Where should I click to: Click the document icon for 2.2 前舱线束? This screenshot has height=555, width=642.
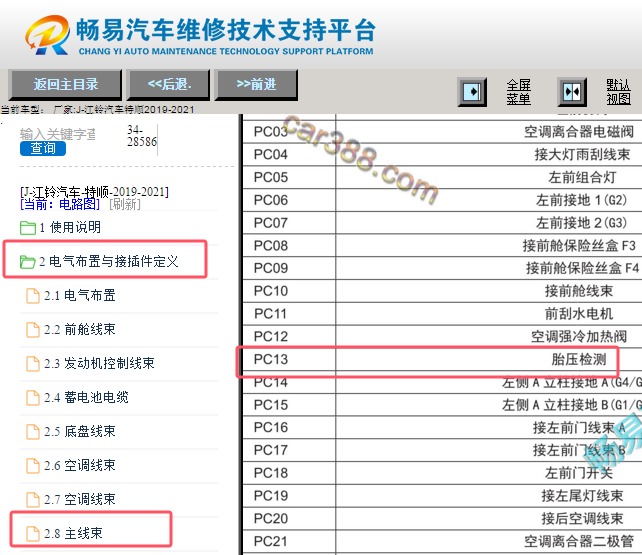tap(33, 330)
